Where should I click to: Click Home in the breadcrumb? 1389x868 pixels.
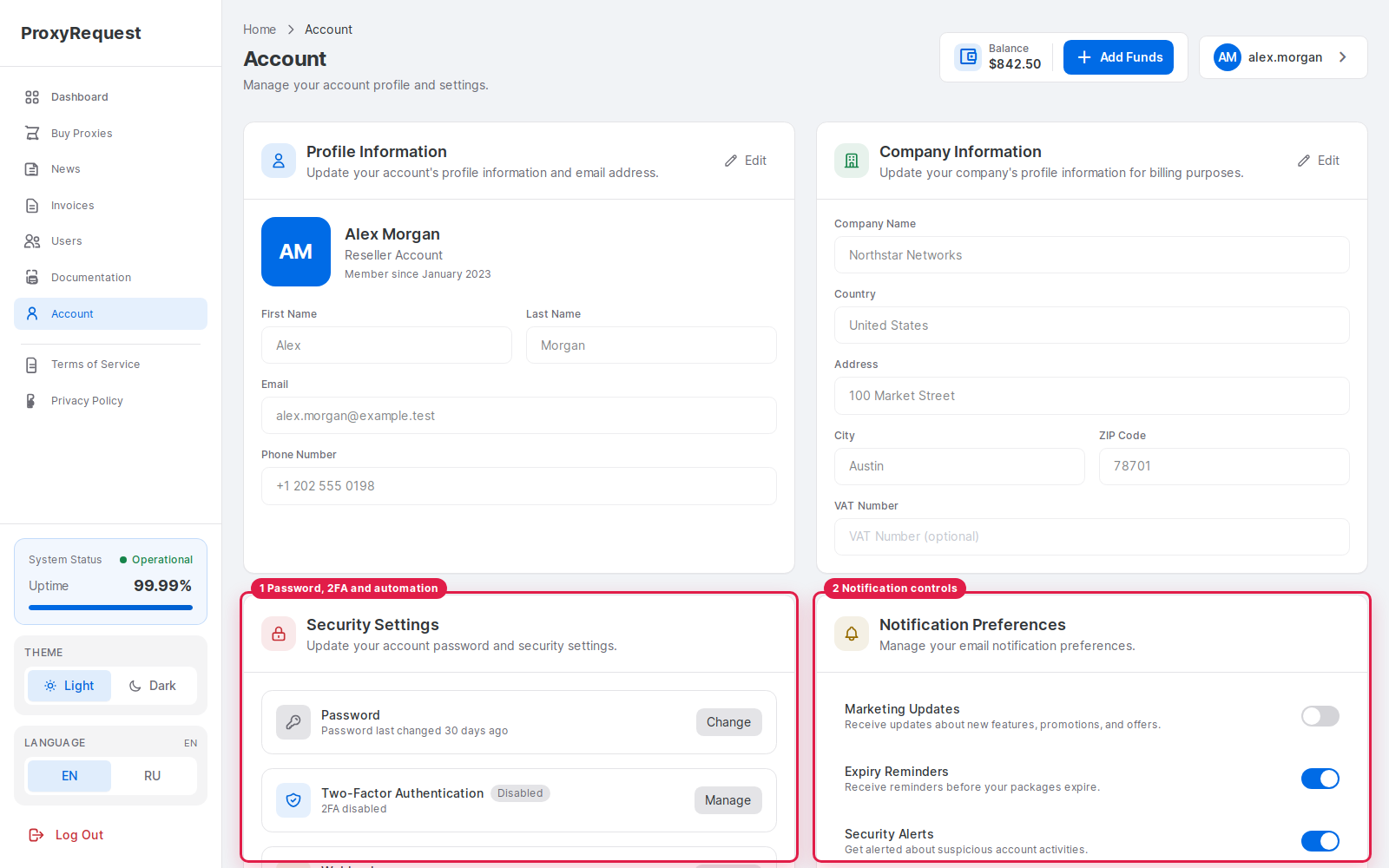coord(260,30)
